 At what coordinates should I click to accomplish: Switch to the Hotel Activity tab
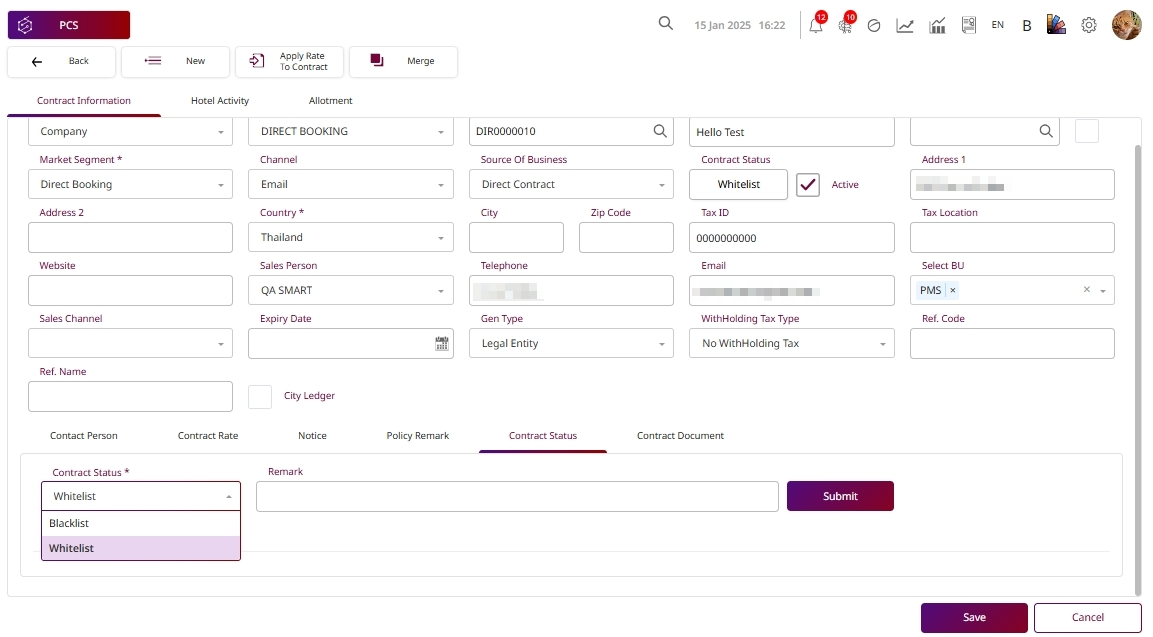[220, 101]
